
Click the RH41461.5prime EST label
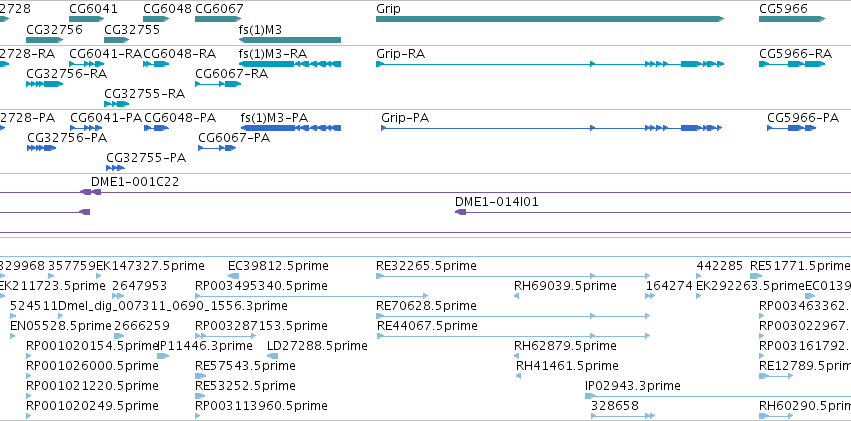click(567, 366)
